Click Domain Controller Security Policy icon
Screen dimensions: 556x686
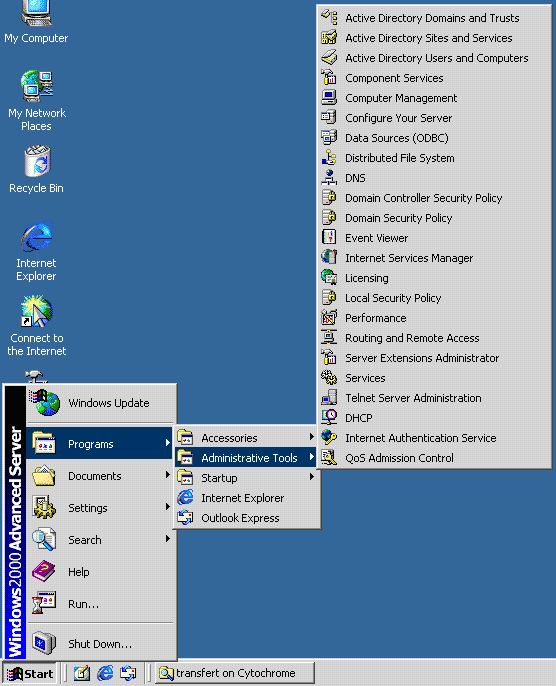(x=329, y=198)
